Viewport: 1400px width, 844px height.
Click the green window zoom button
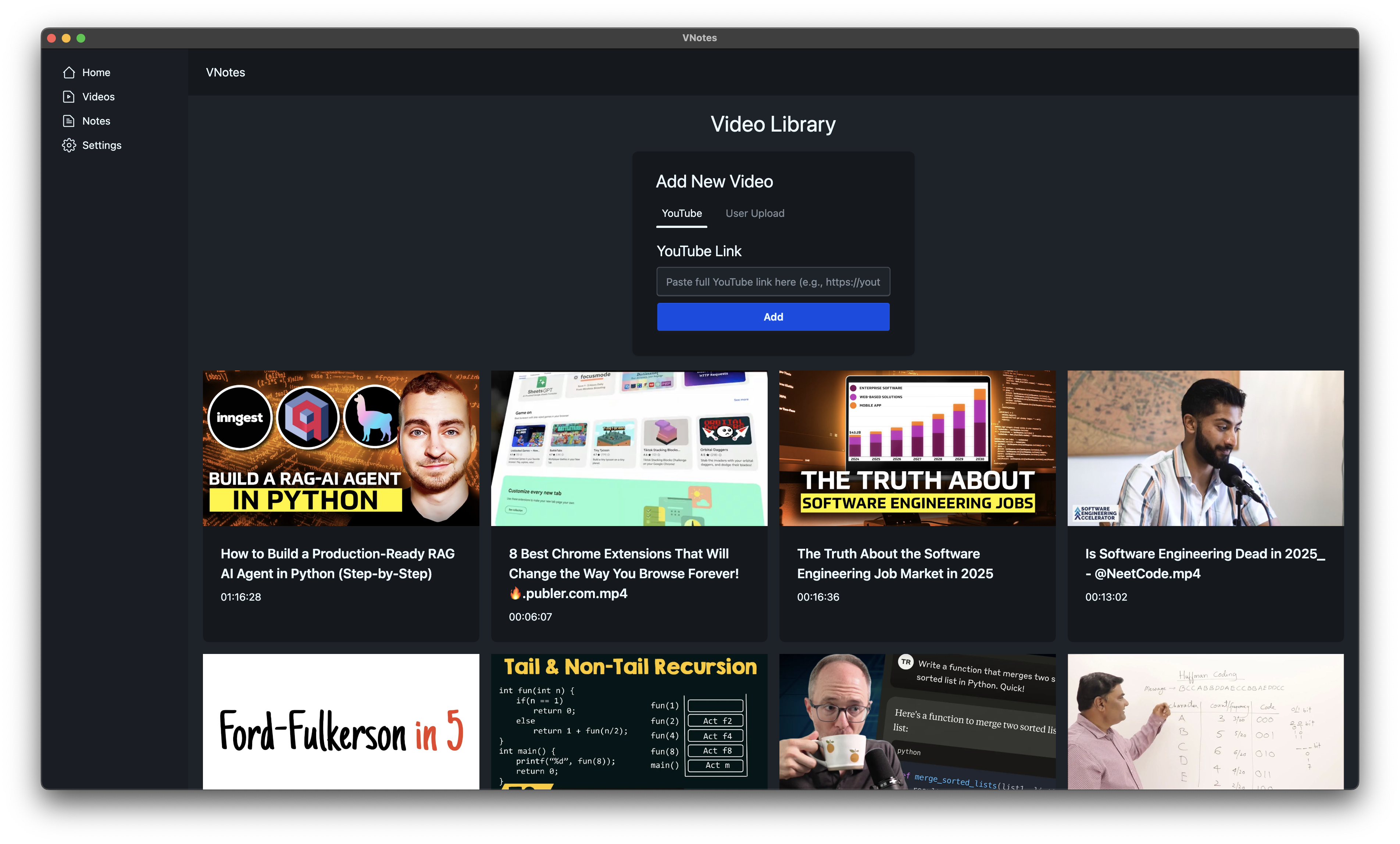[x=81, y=38]
